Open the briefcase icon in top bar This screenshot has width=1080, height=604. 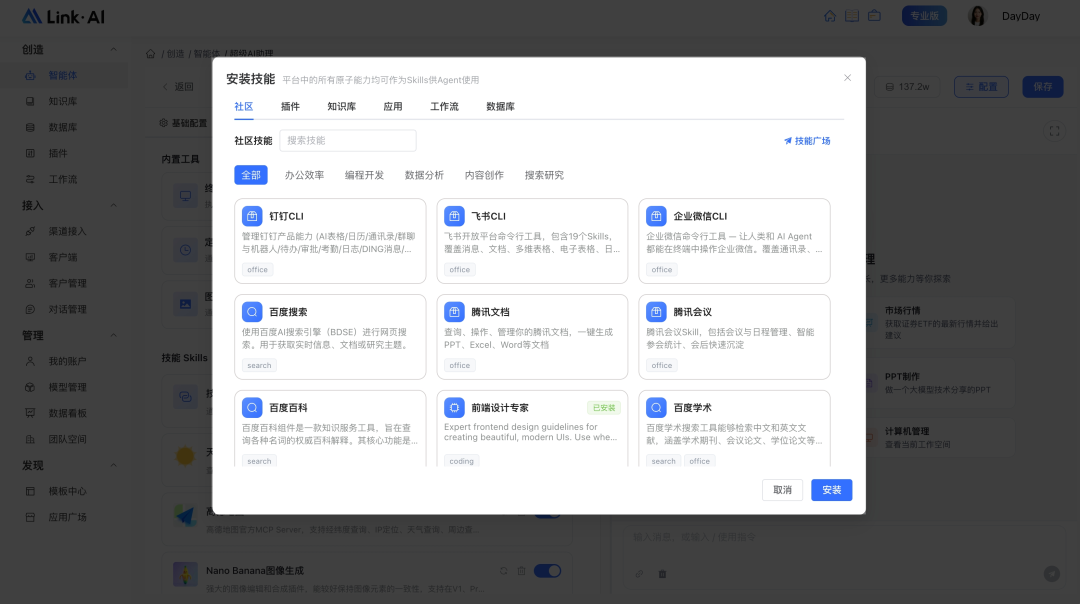pos(874,16)
